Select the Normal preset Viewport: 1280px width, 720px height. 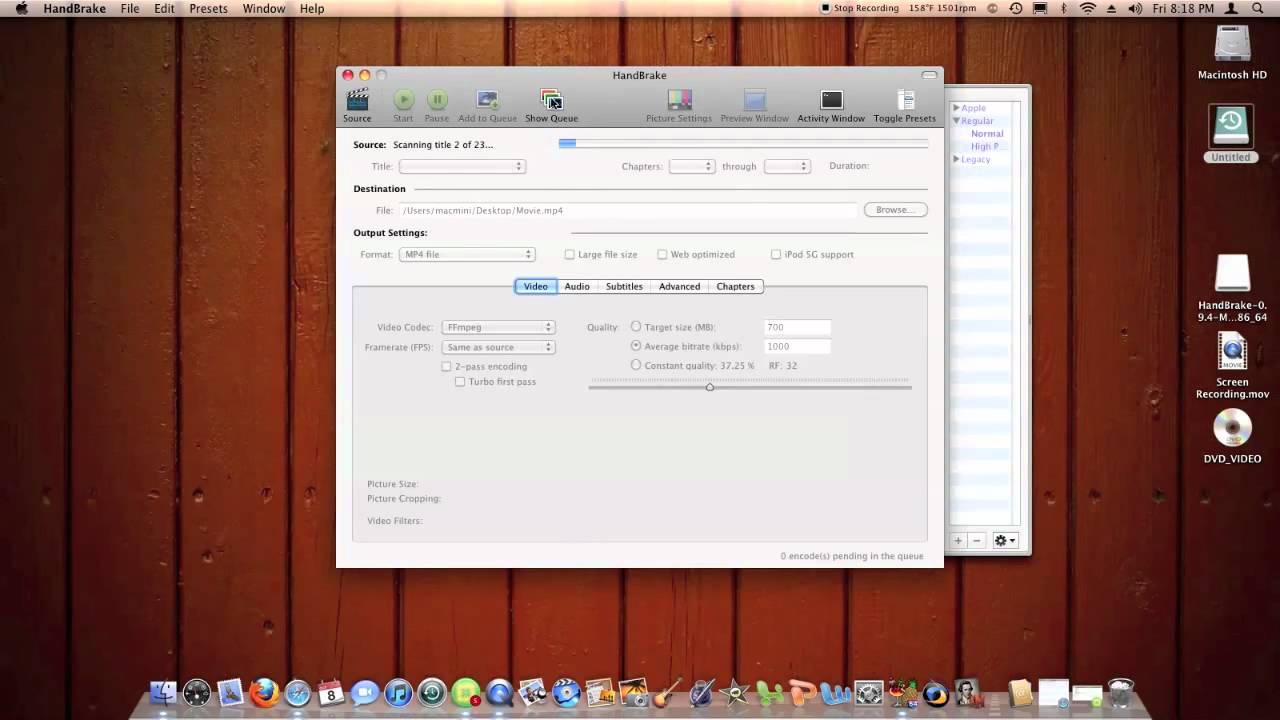[987, 134]
